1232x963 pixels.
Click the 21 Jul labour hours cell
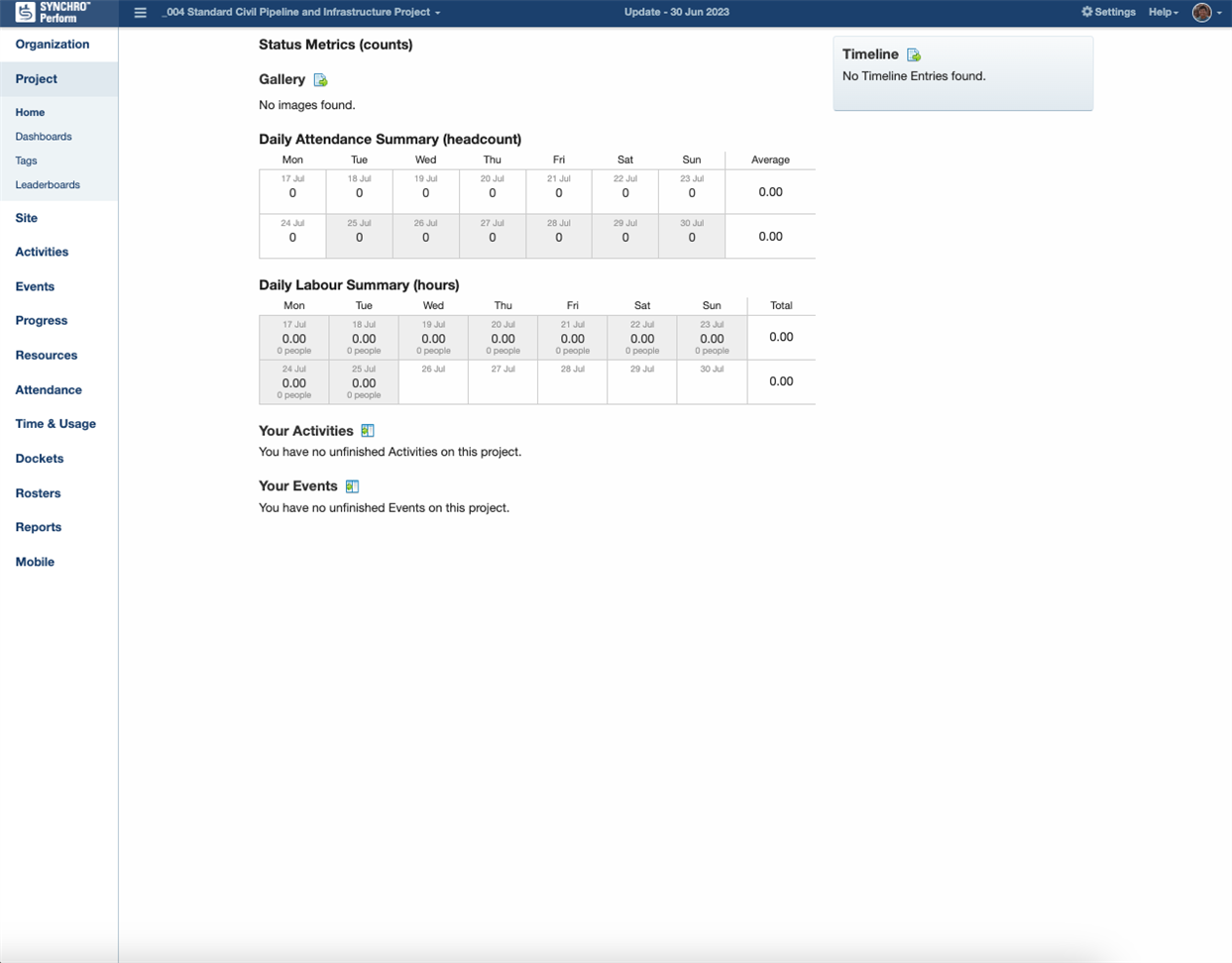coord(573,337)
